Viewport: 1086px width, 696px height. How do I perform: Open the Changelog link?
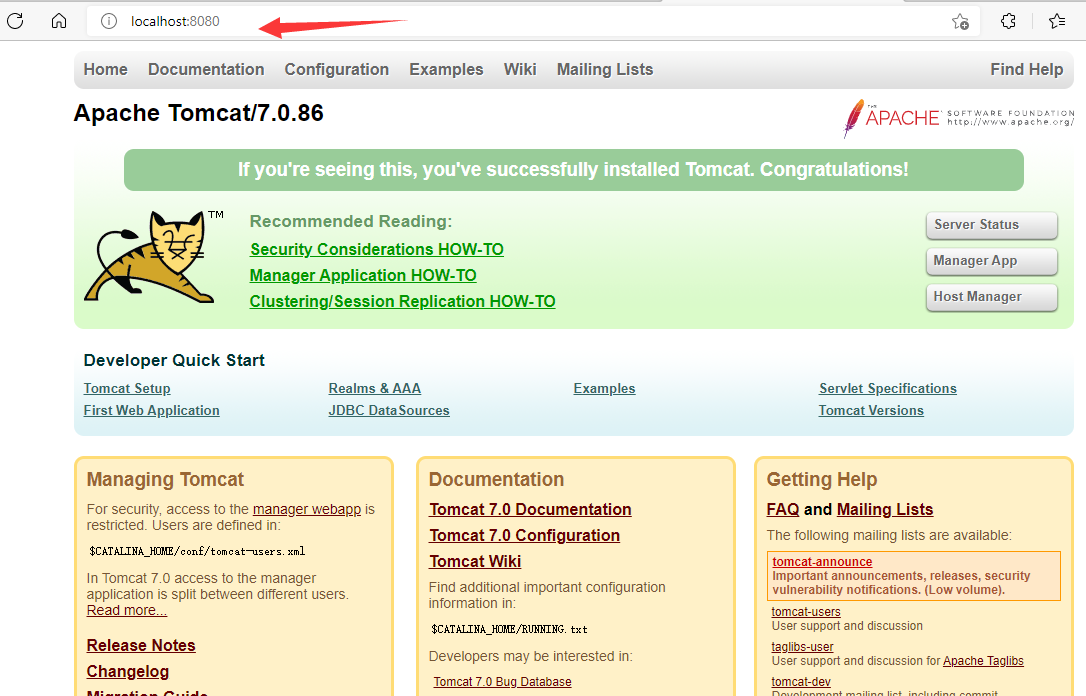pyautogui.click(x=128, y=672)
